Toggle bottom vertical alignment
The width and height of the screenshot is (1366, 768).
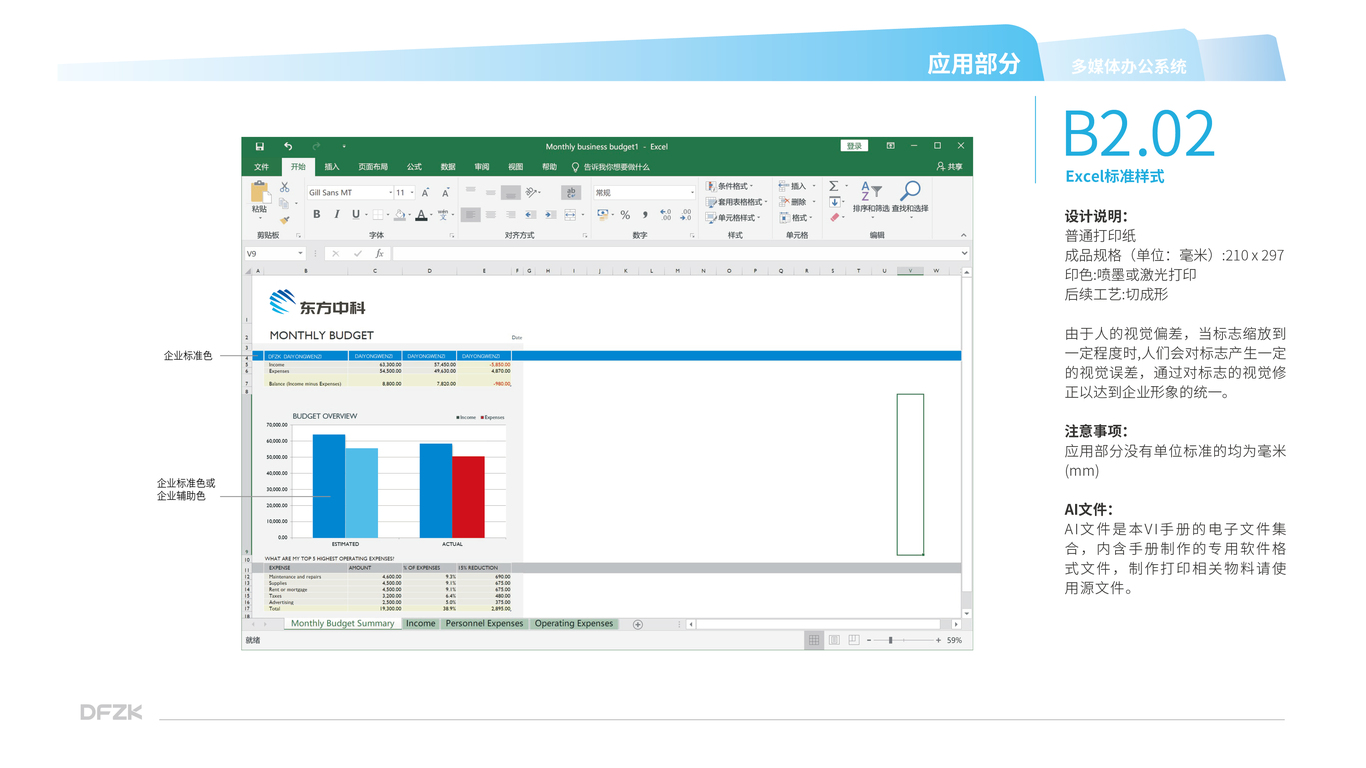click(510, 192)
